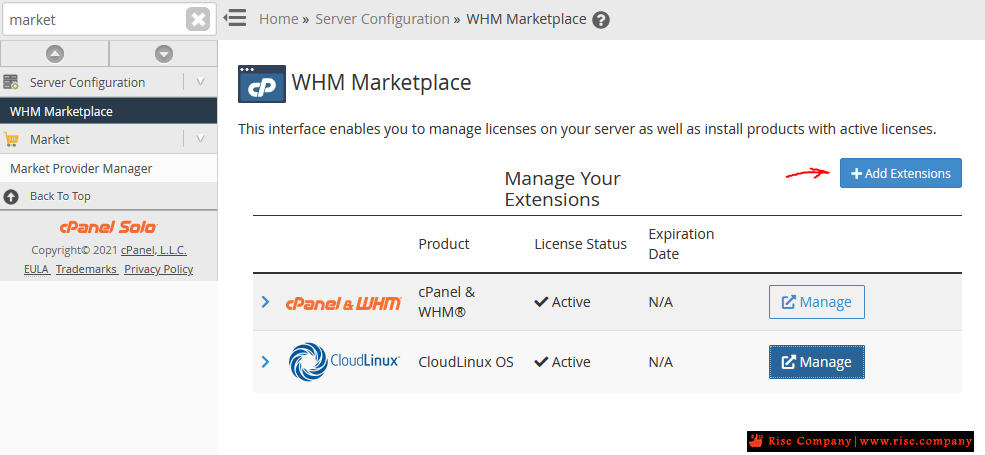The height and width of the screenshot is (455, 985).
Task: Click the N/A expiration in cPanel & WHM row
Action: (660, 302)
